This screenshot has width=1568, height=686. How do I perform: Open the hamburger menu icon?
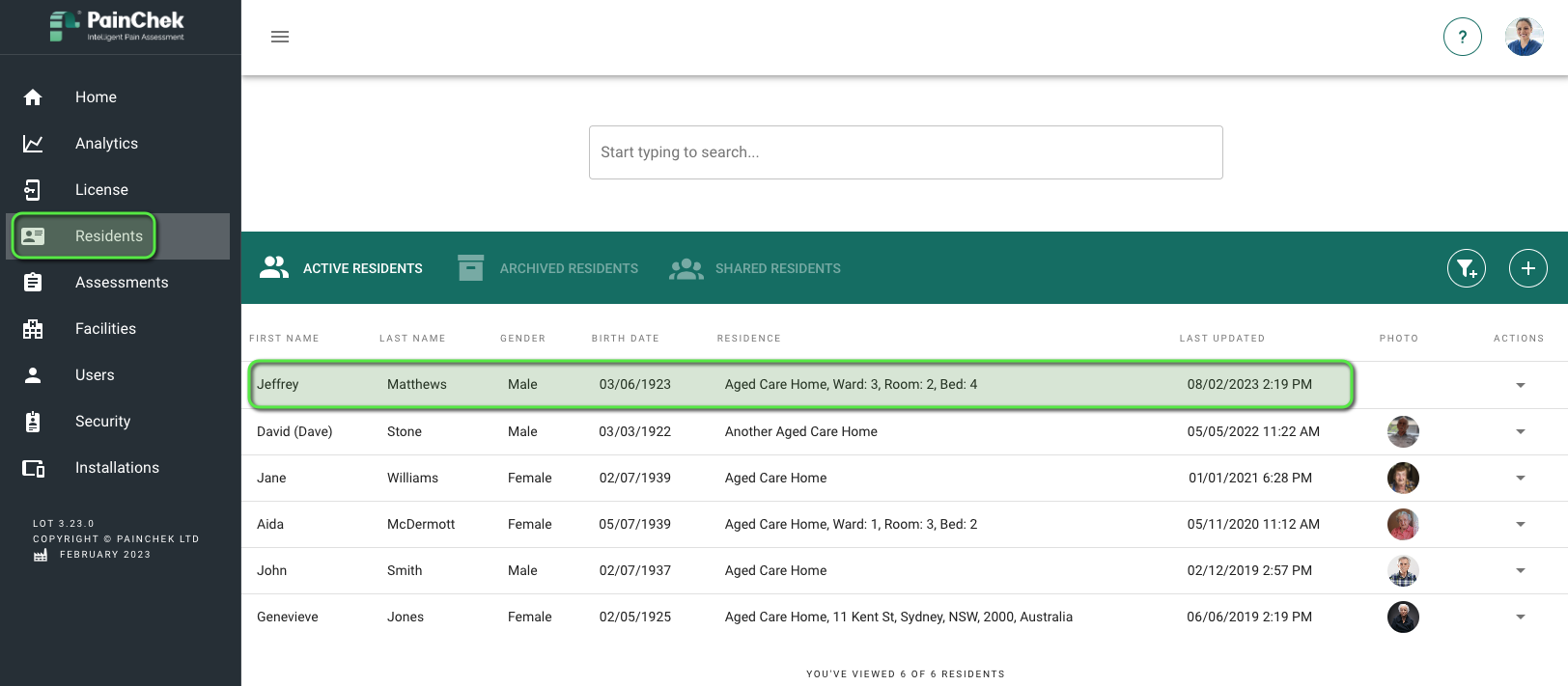click(x=280, y=37)
